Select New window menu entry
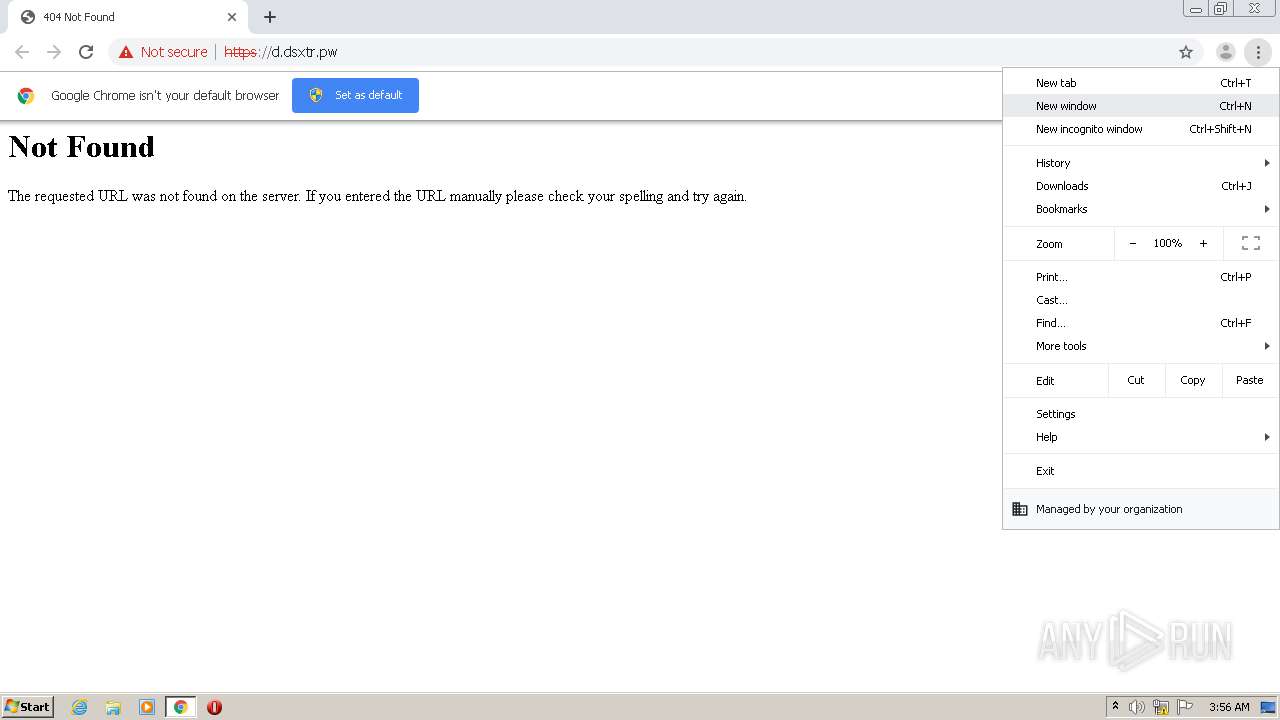Screen dimensions: 1280x720 pyautogui.click(x=1141, y=106)
